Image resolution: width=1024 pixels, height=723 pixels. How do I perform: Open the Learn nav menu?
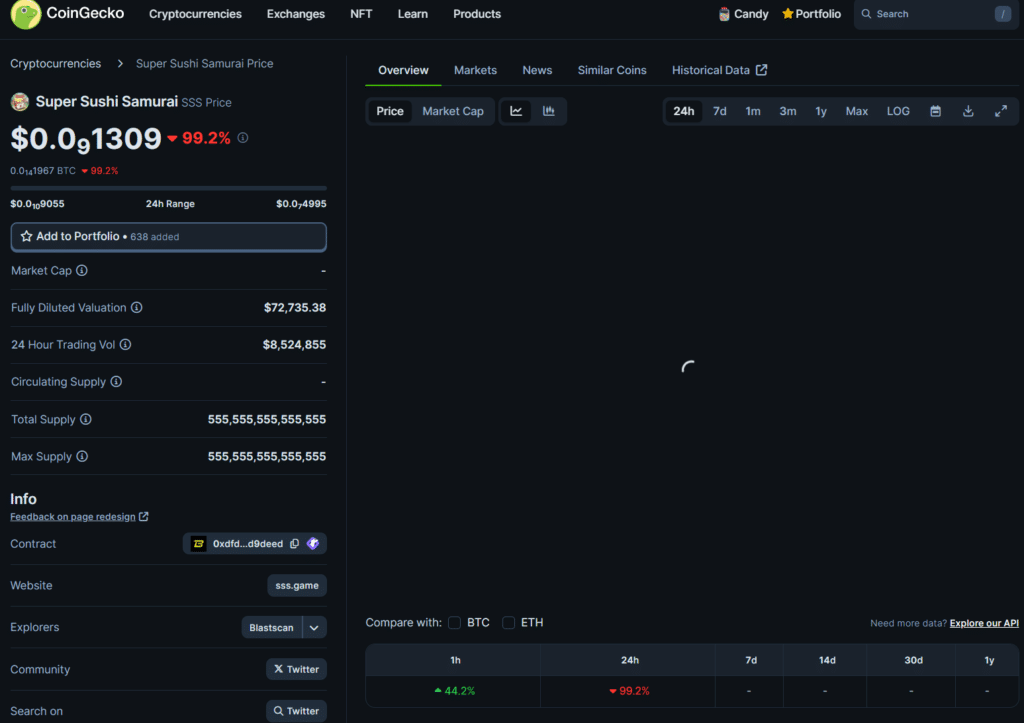click(413, 14)
